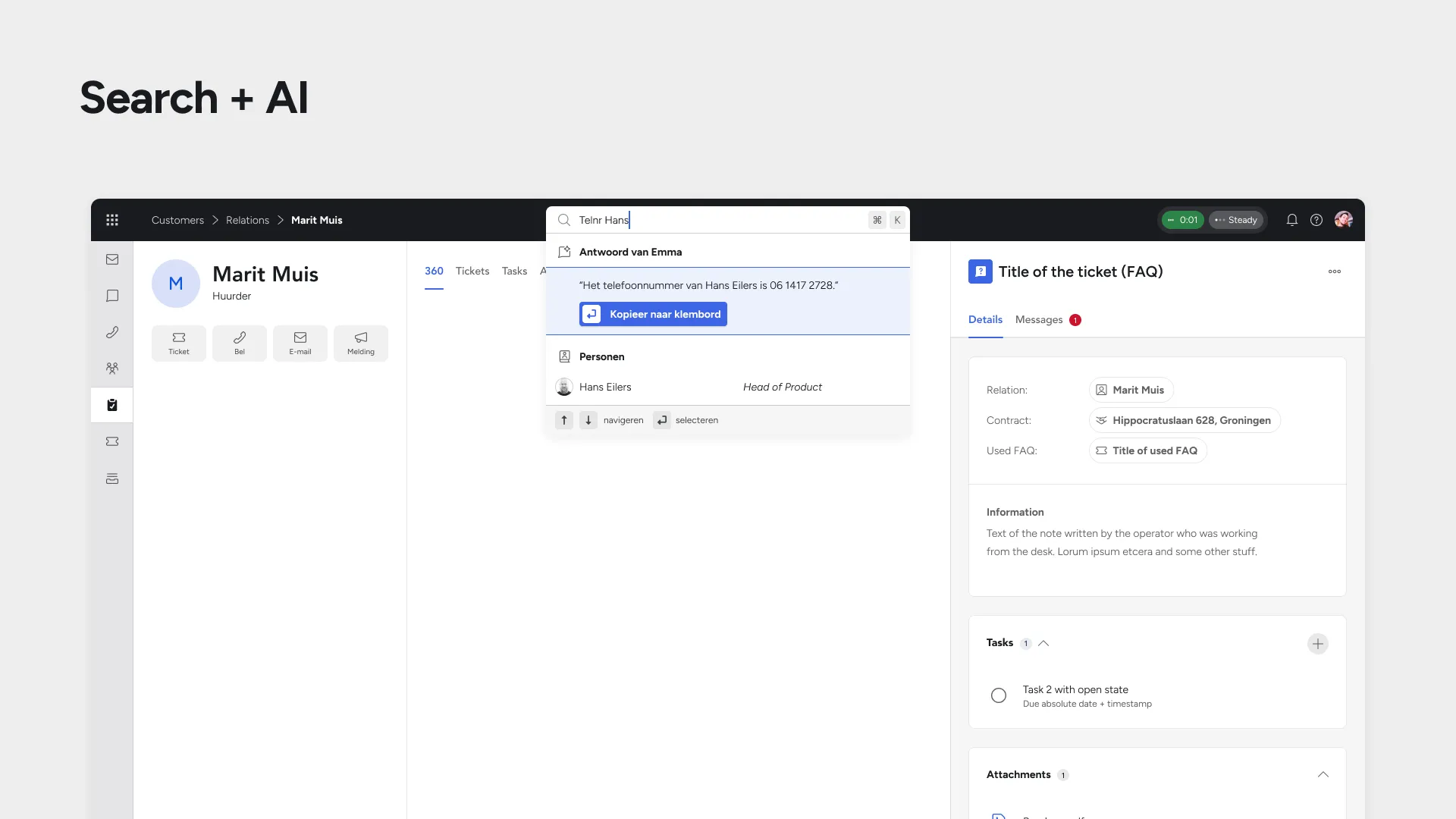Open the Tickets tab for Marit Muis
The width and height of the screenshot is (1456, 819).
click(472, 271)
